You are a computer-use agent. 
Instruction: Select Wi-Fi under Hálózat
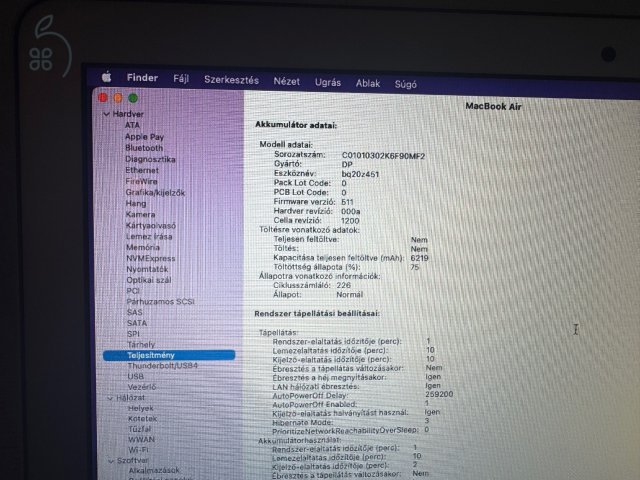coord(138,450)
